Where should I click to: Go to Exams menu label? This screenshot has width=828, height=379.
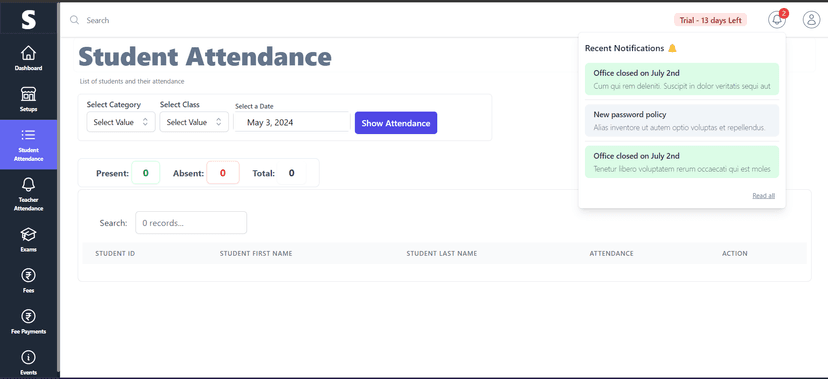[29, 249]
